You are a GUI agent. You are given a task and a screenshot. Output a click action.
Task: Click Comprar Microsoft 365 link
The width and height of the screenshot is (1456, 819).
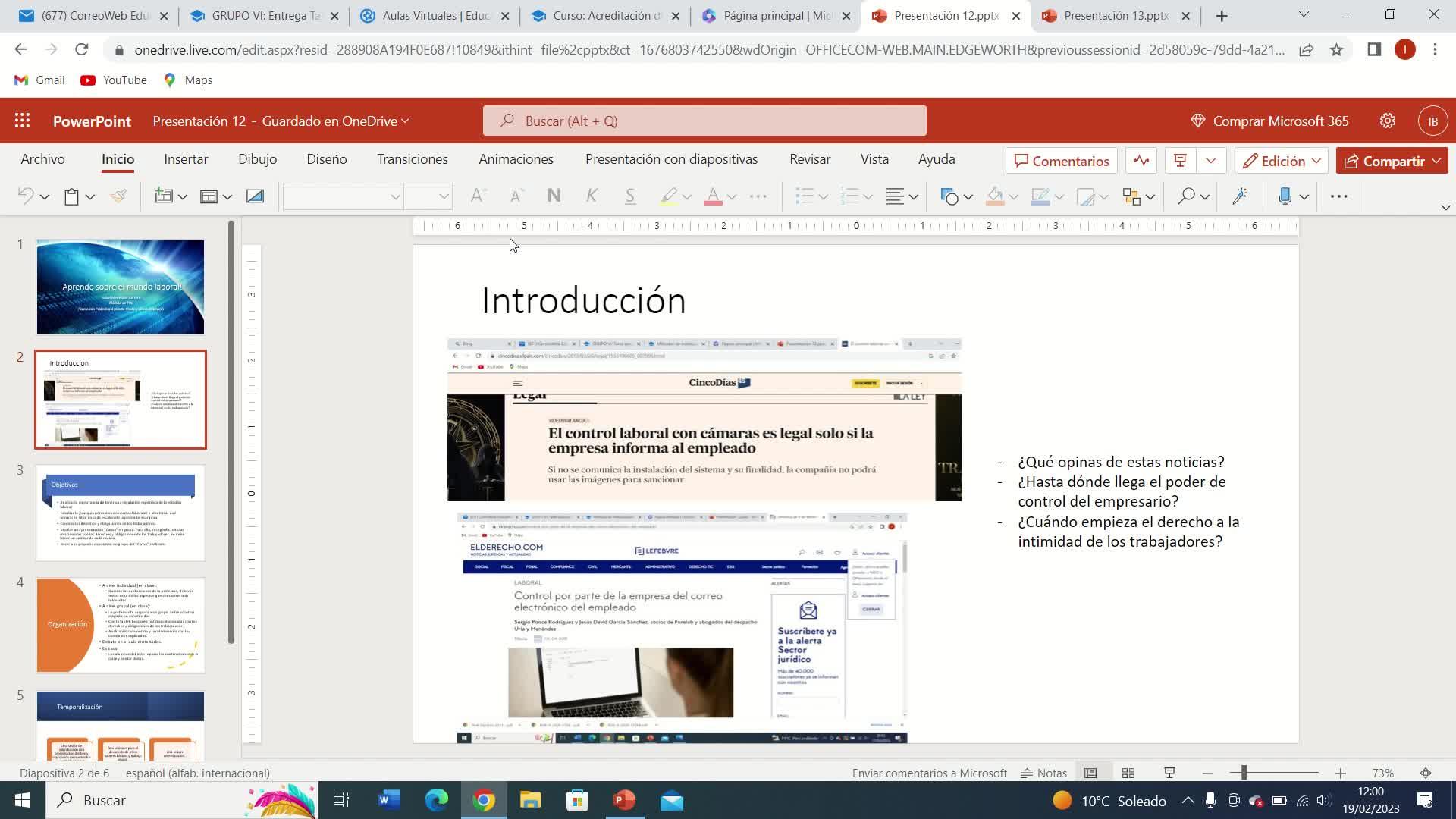click(x=1269, y=121)
